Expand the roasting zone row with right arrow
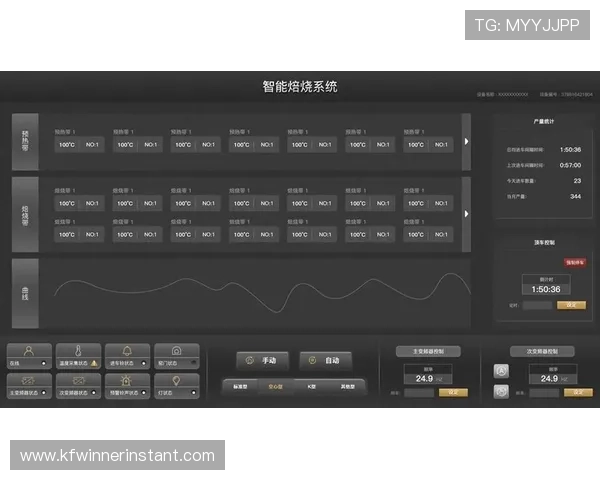 pyautogui.click(x=466, y=210)
